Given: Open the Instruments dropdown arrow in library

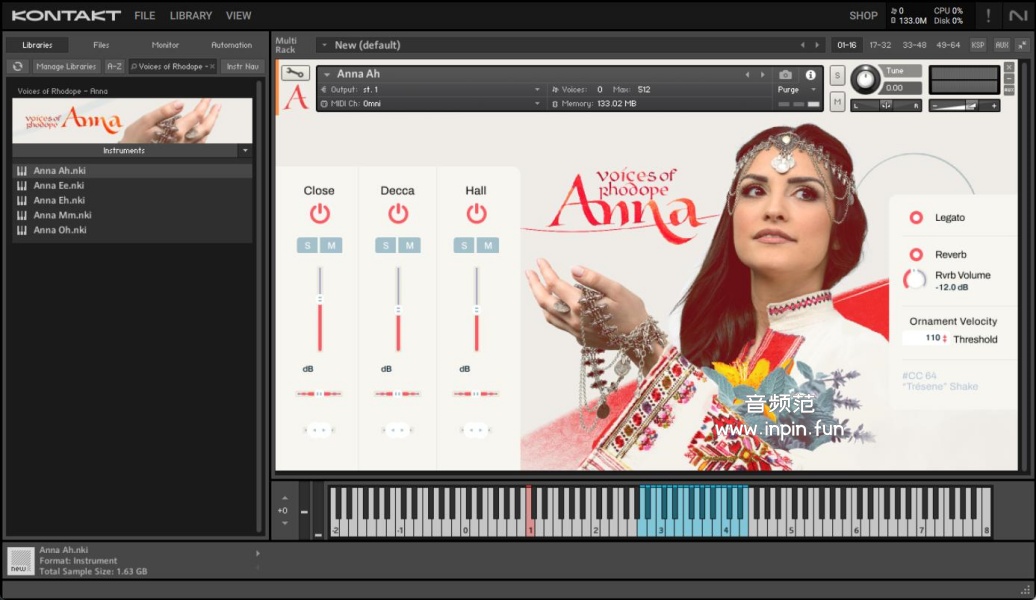Looking at the screenshot, I should click(245, 151).
